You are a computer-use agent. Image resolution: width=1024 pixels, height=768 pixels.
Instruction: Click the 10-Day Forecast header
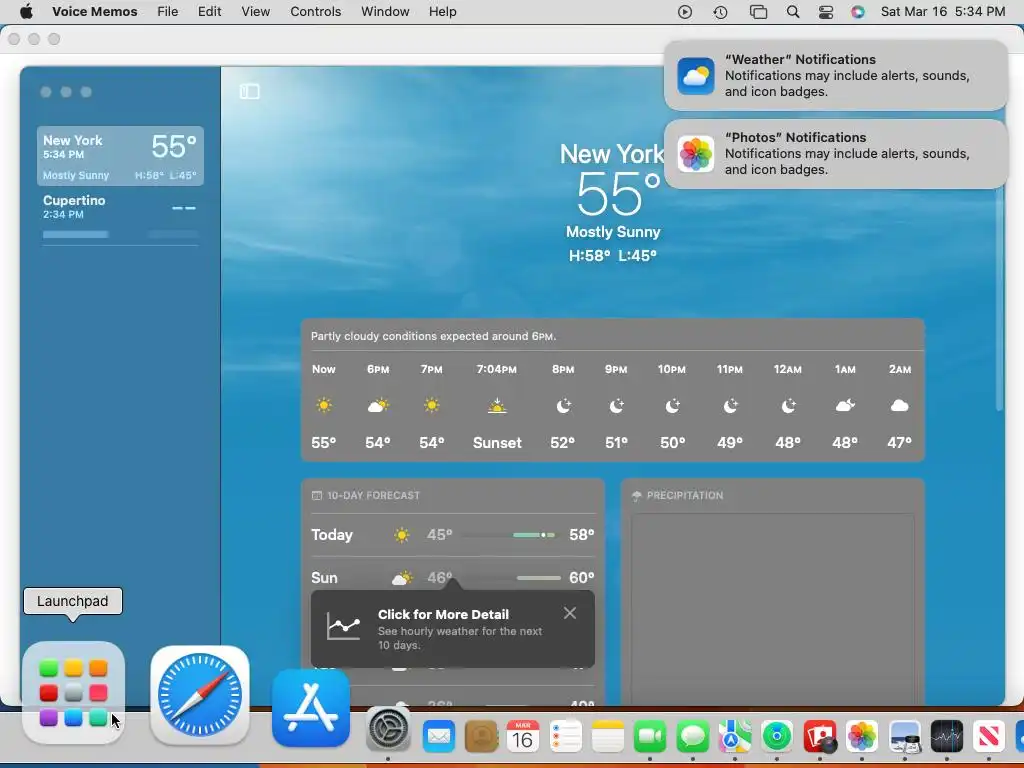366,495
